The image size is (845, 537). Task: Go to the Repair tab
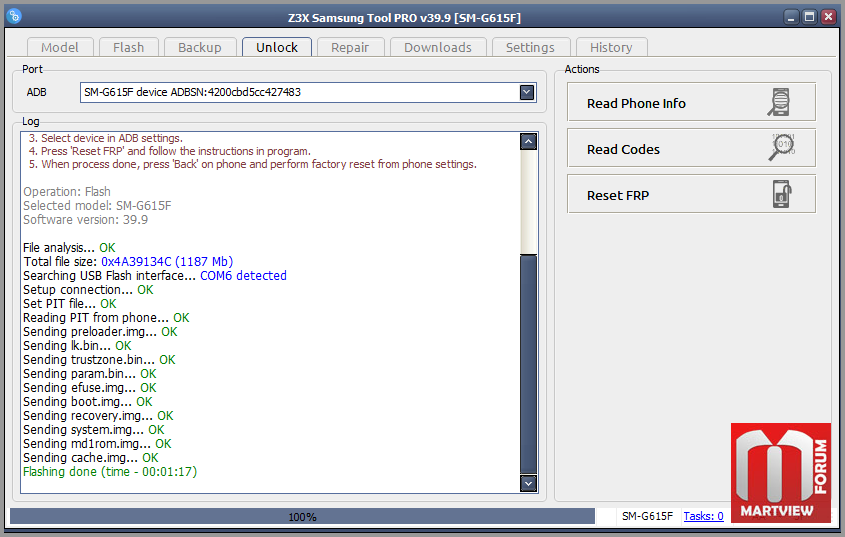tap(350, 47)
